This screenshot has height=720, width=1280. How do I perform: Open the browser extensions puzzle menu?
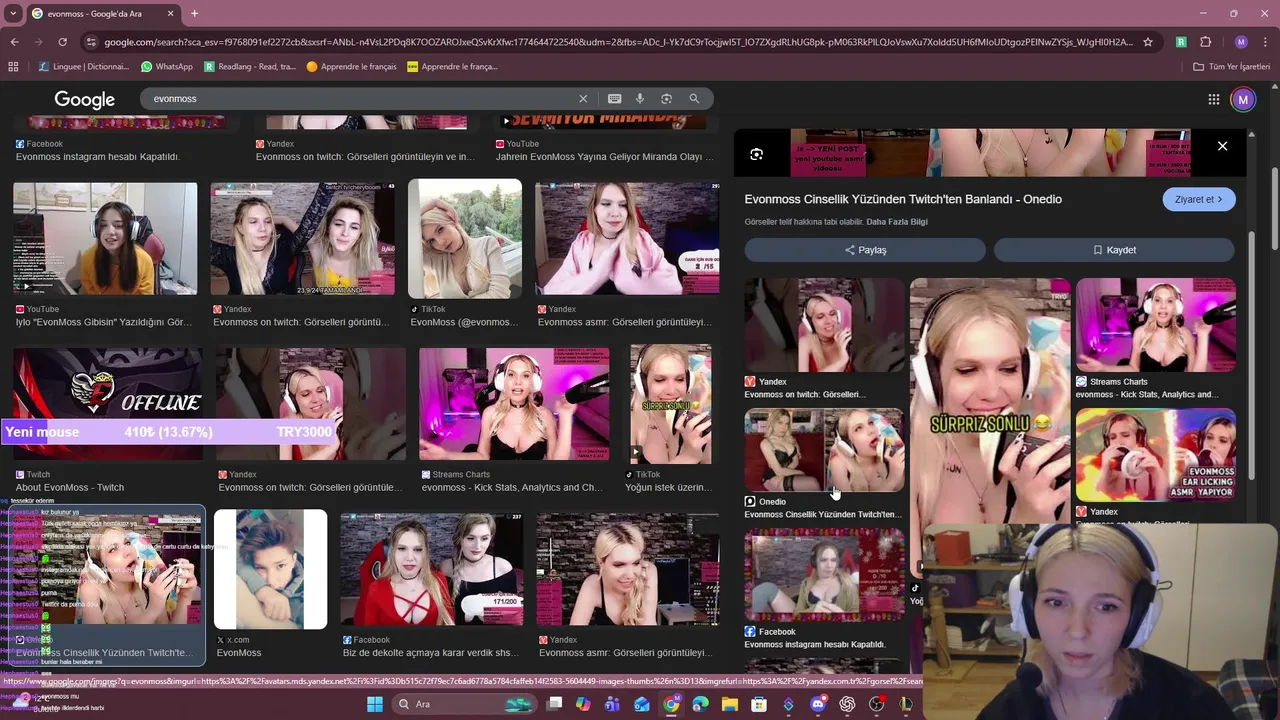coord(1205,42)
